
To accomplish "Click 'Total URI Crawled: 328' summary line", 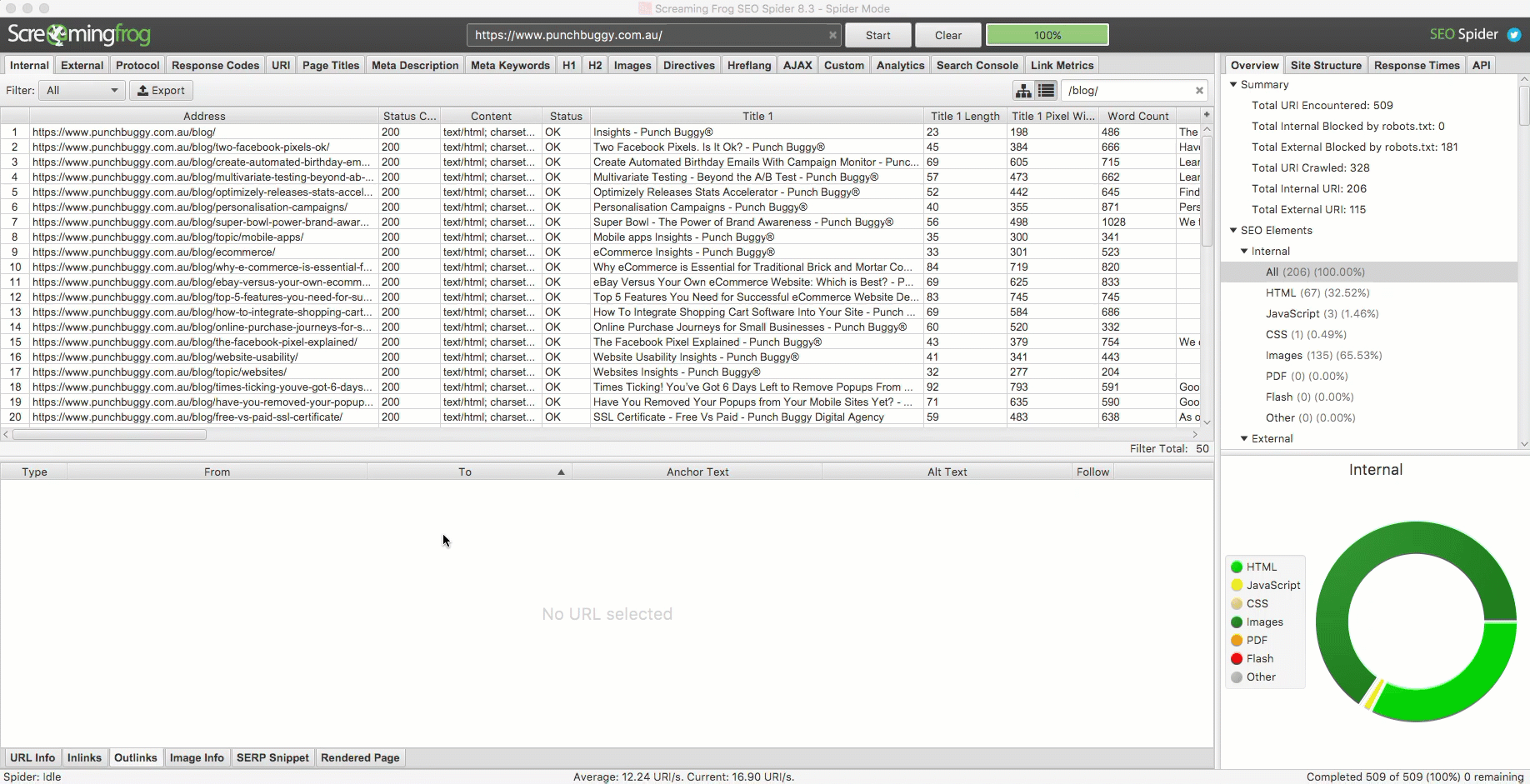I will [x=1310, y=167].
